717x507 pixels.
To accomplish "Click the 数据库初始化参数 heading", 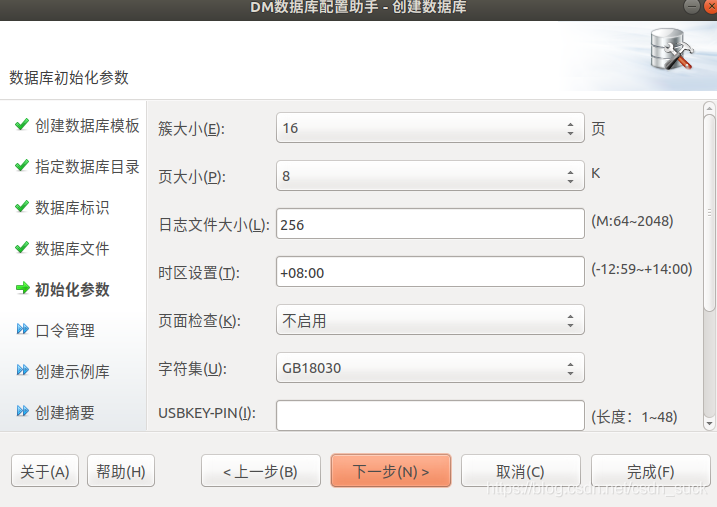I will [x=69, y=78].
